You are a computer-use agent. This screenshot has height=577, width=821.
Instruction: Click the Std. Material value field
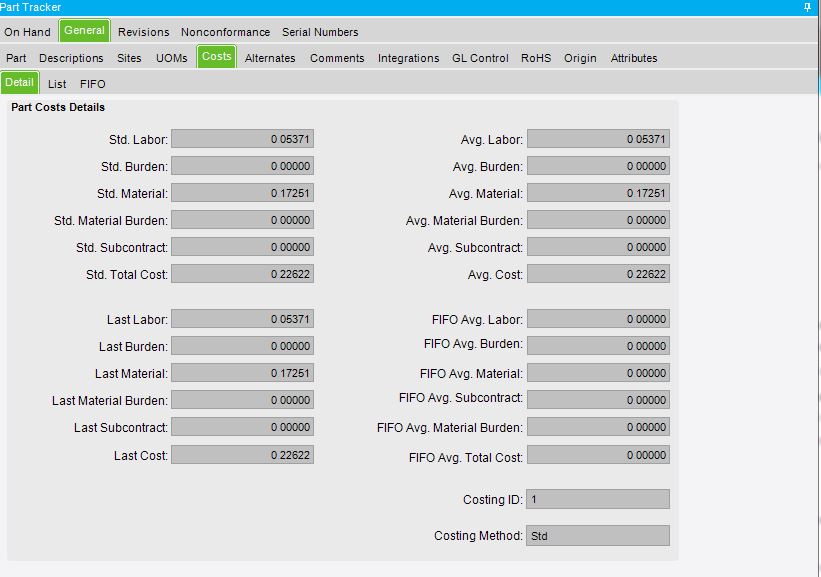(242, 193)
